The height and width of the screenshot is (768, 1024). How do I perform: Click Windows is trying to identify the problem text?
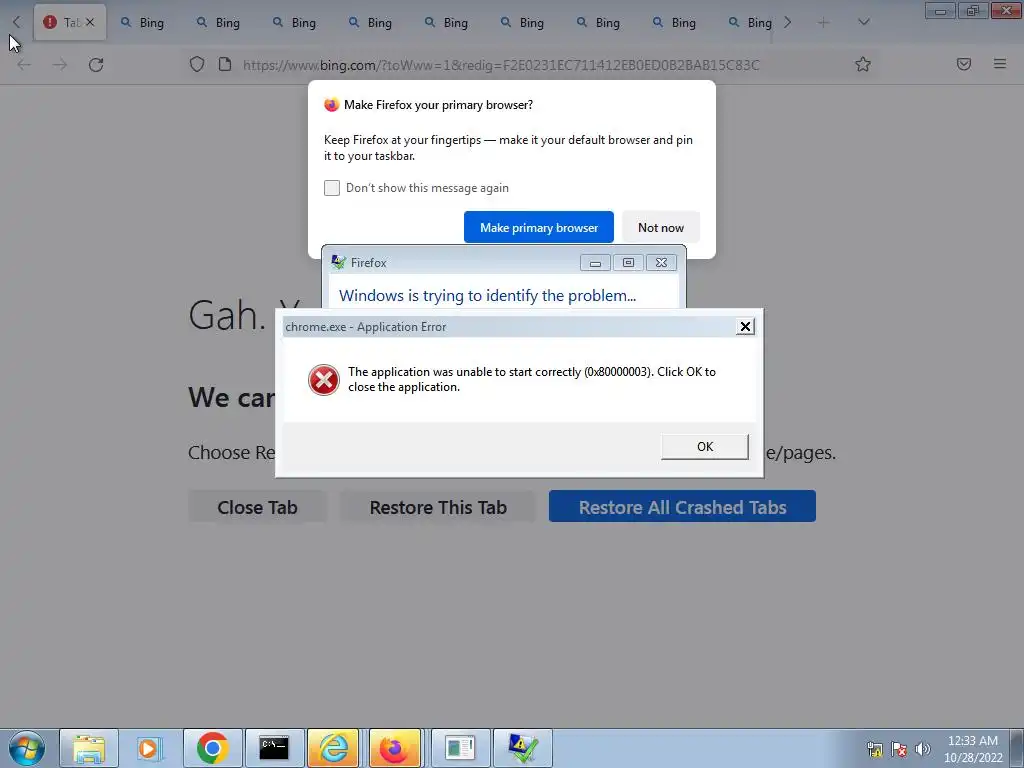487,296
